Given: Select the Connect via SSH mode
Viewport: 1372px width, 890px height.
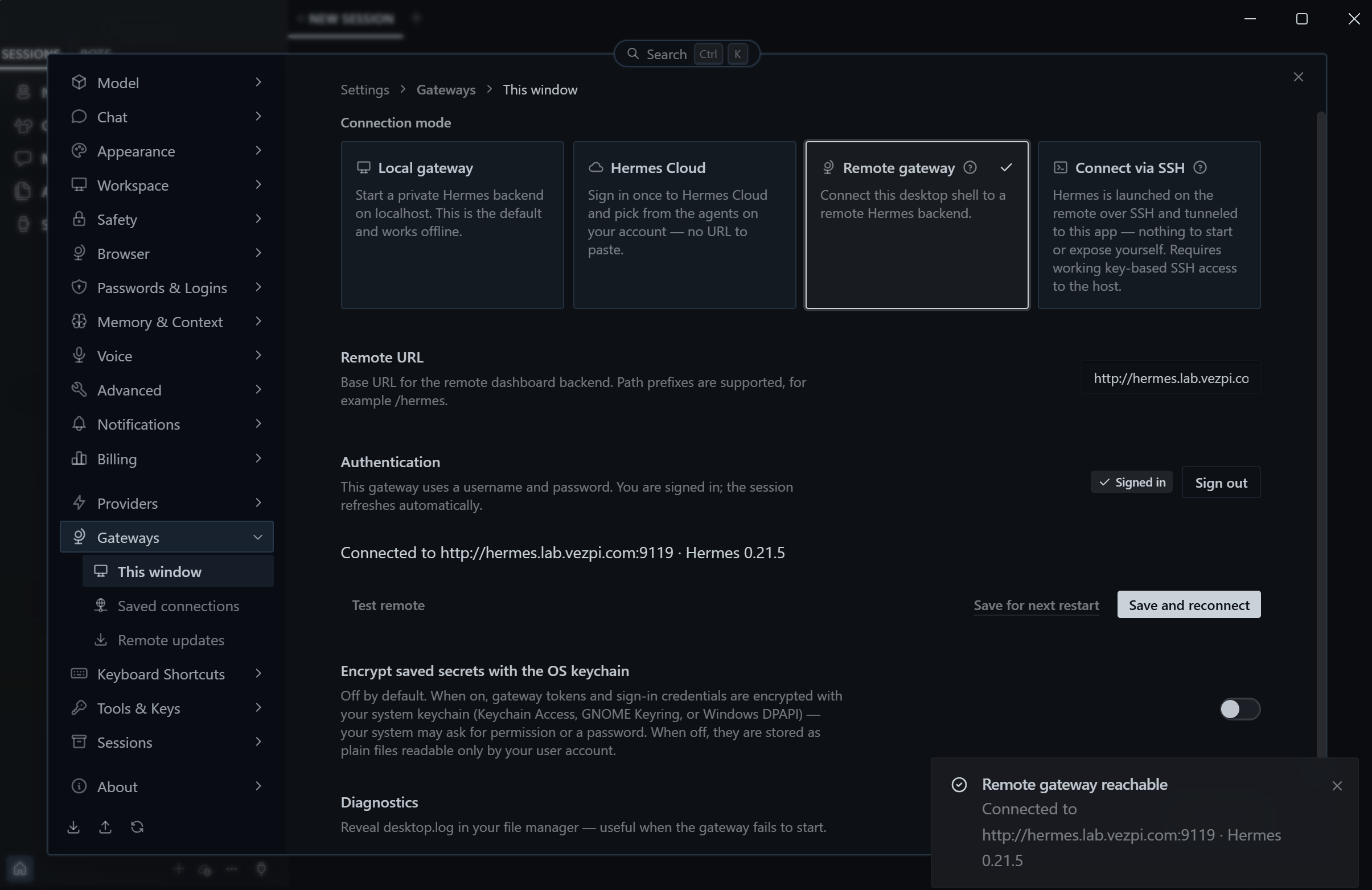Looking at the screenshot, I should (1149, 225).
